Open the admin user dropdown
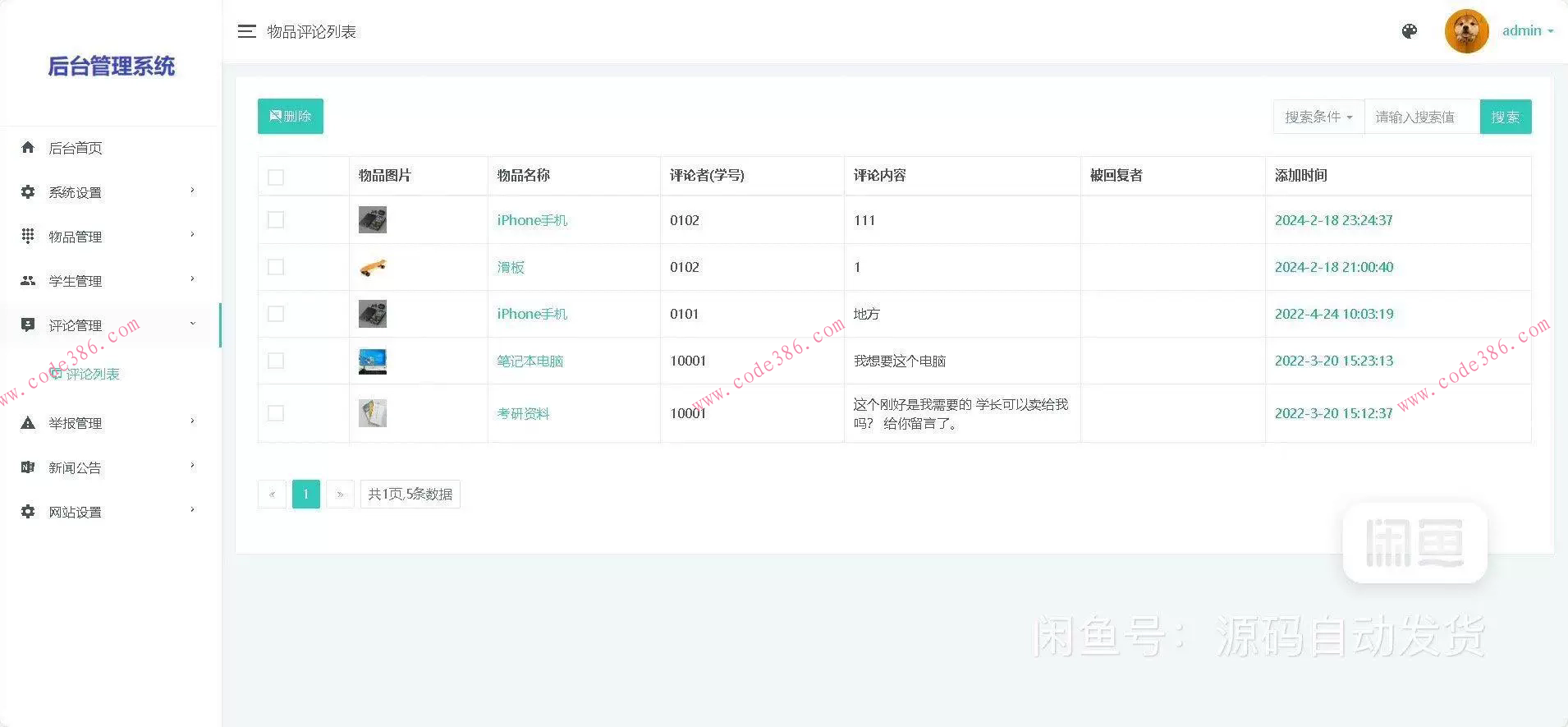 click(1528, 31)
